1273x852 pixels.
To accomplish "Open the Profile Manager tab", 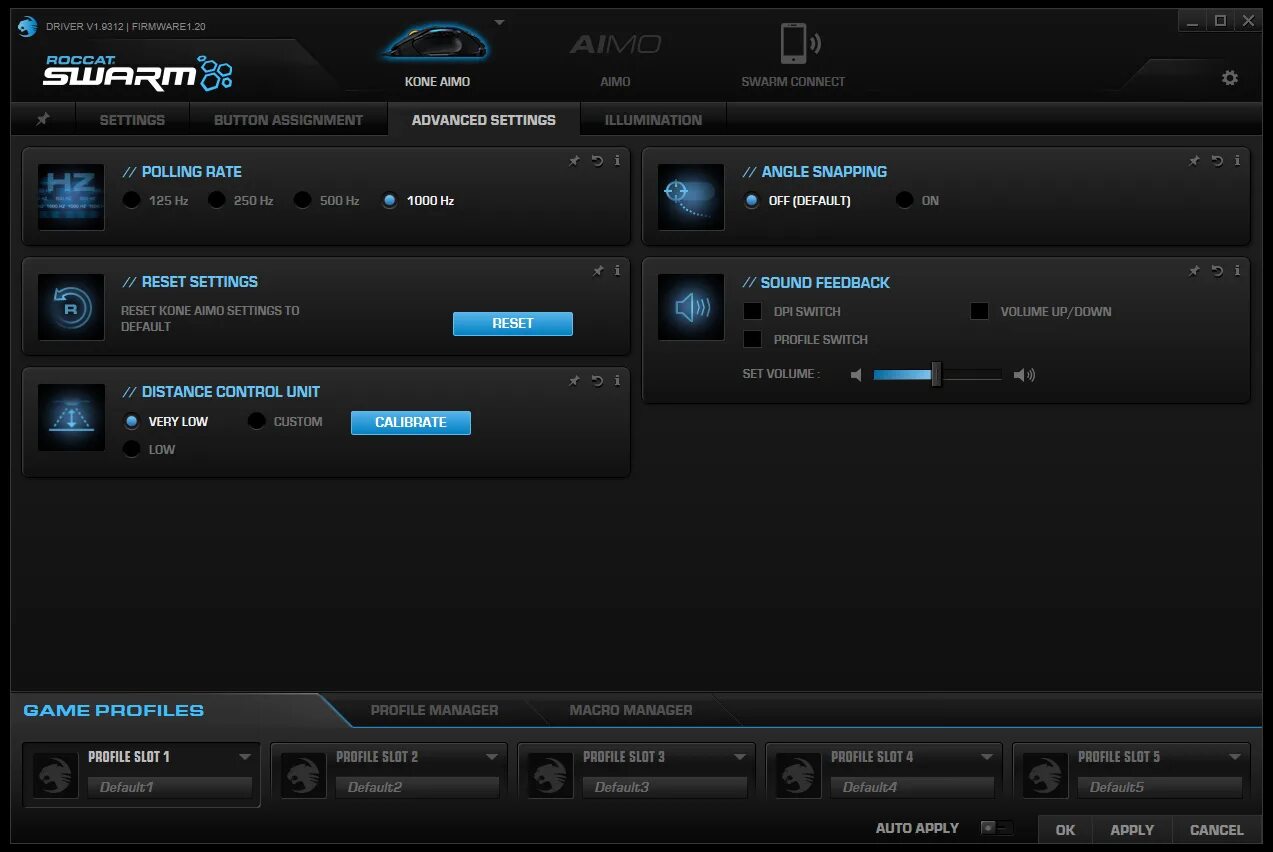I will (x=434, y=710).
